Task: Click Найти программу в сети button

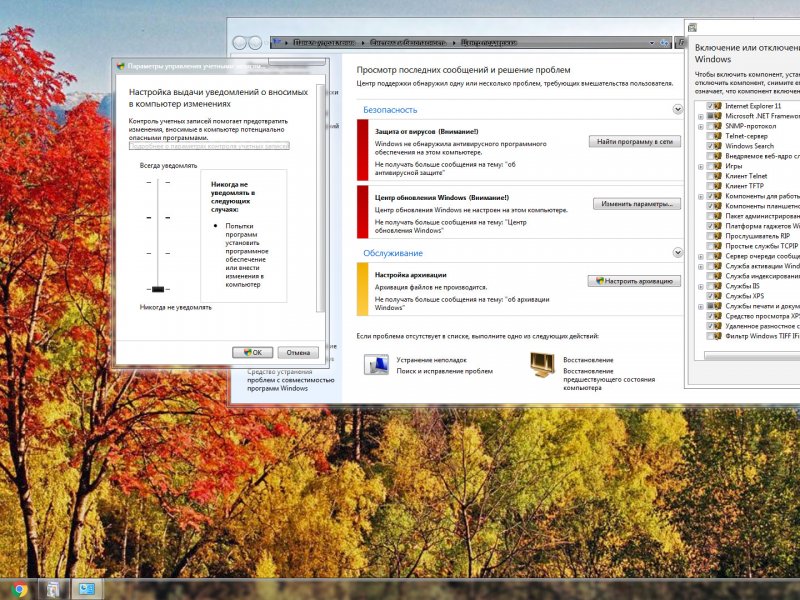Action: (x=635, y=142)
